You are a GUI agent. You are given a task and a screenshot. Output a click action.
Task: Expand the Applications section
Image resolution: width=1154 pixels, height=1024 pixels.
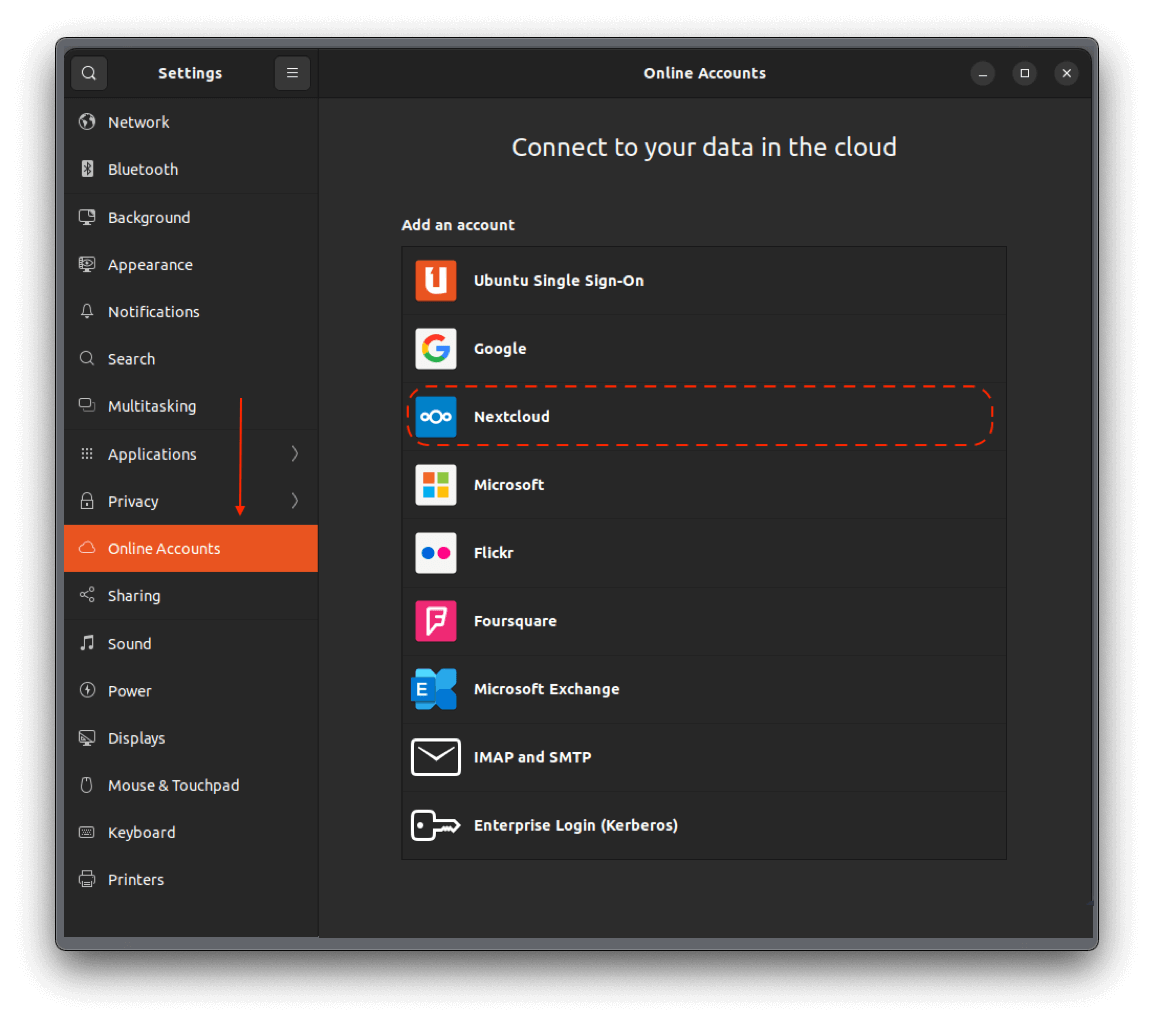[x=293, y=453]
